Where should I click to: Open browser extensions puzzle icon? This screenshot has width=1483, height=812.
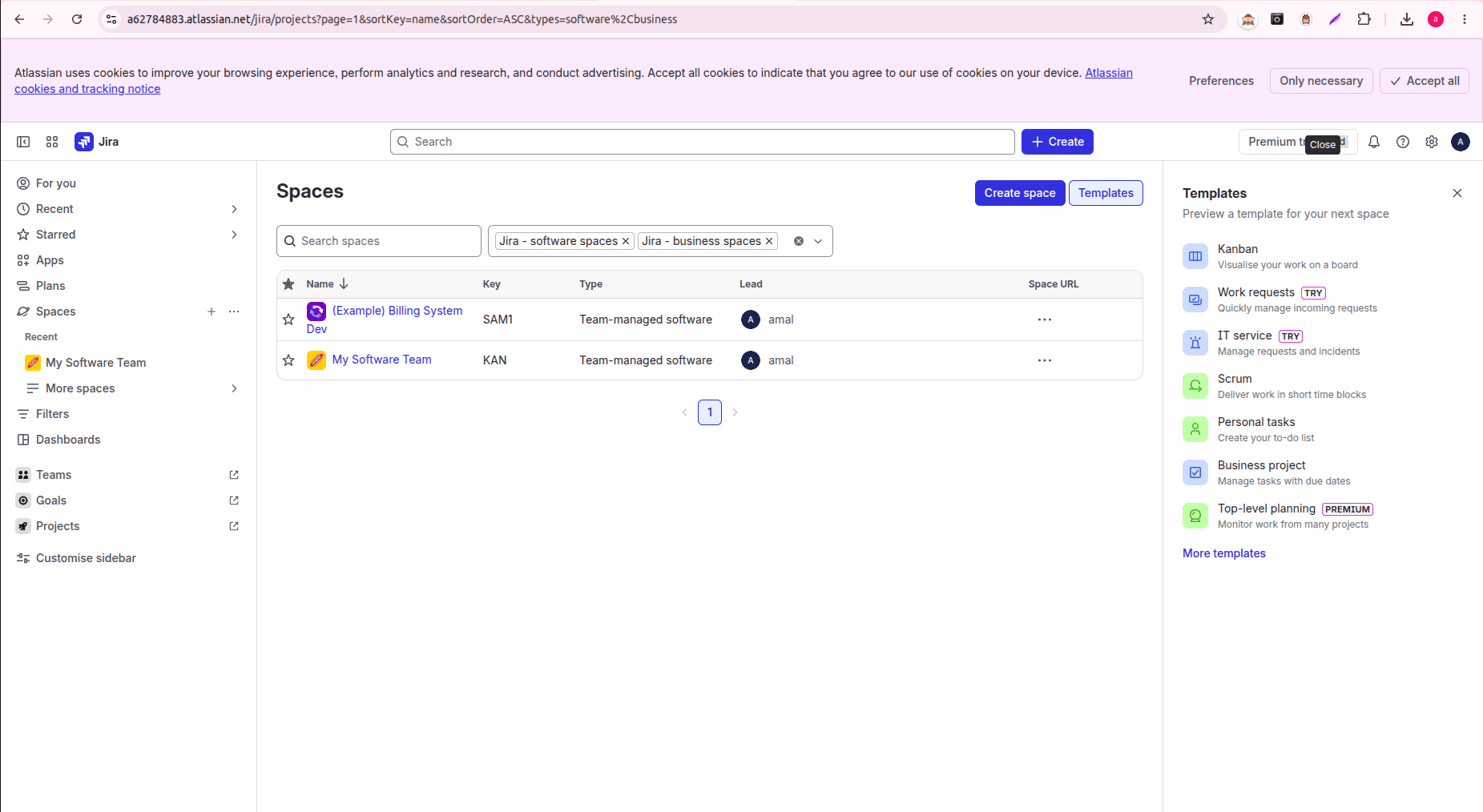(x=1364, y=19)
